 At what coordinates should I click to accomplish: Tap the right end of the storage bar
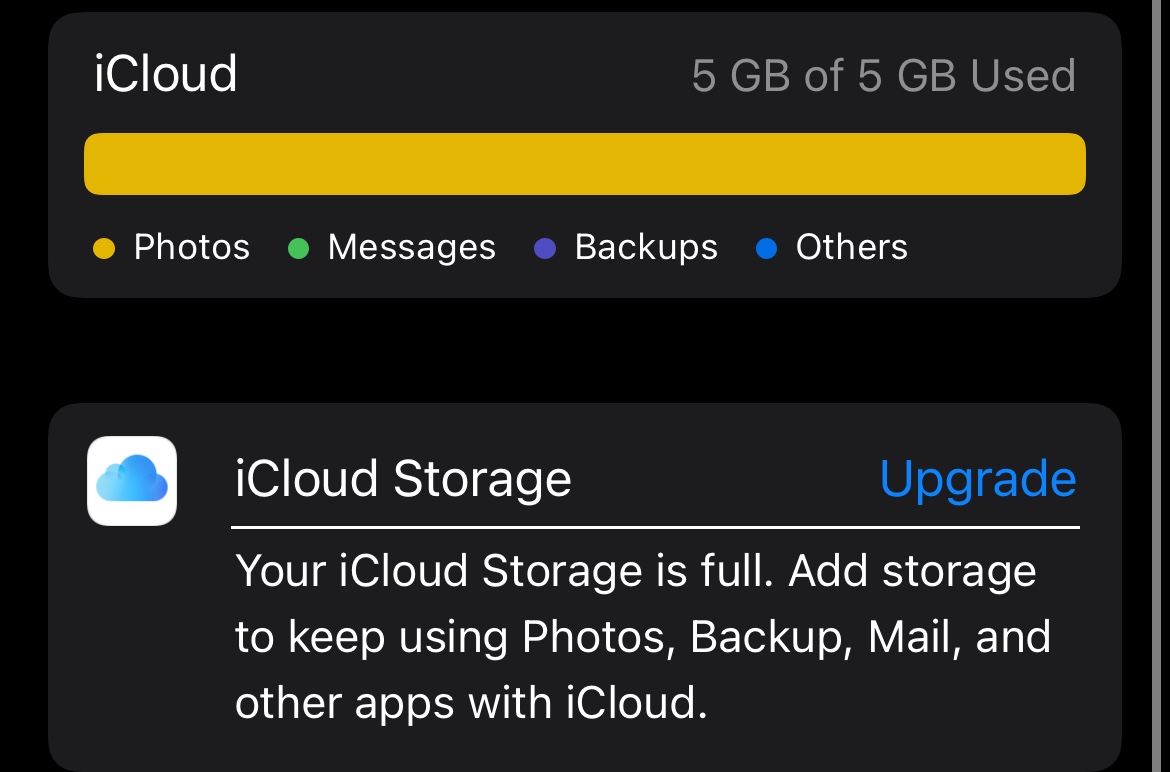click(1070, 164)
